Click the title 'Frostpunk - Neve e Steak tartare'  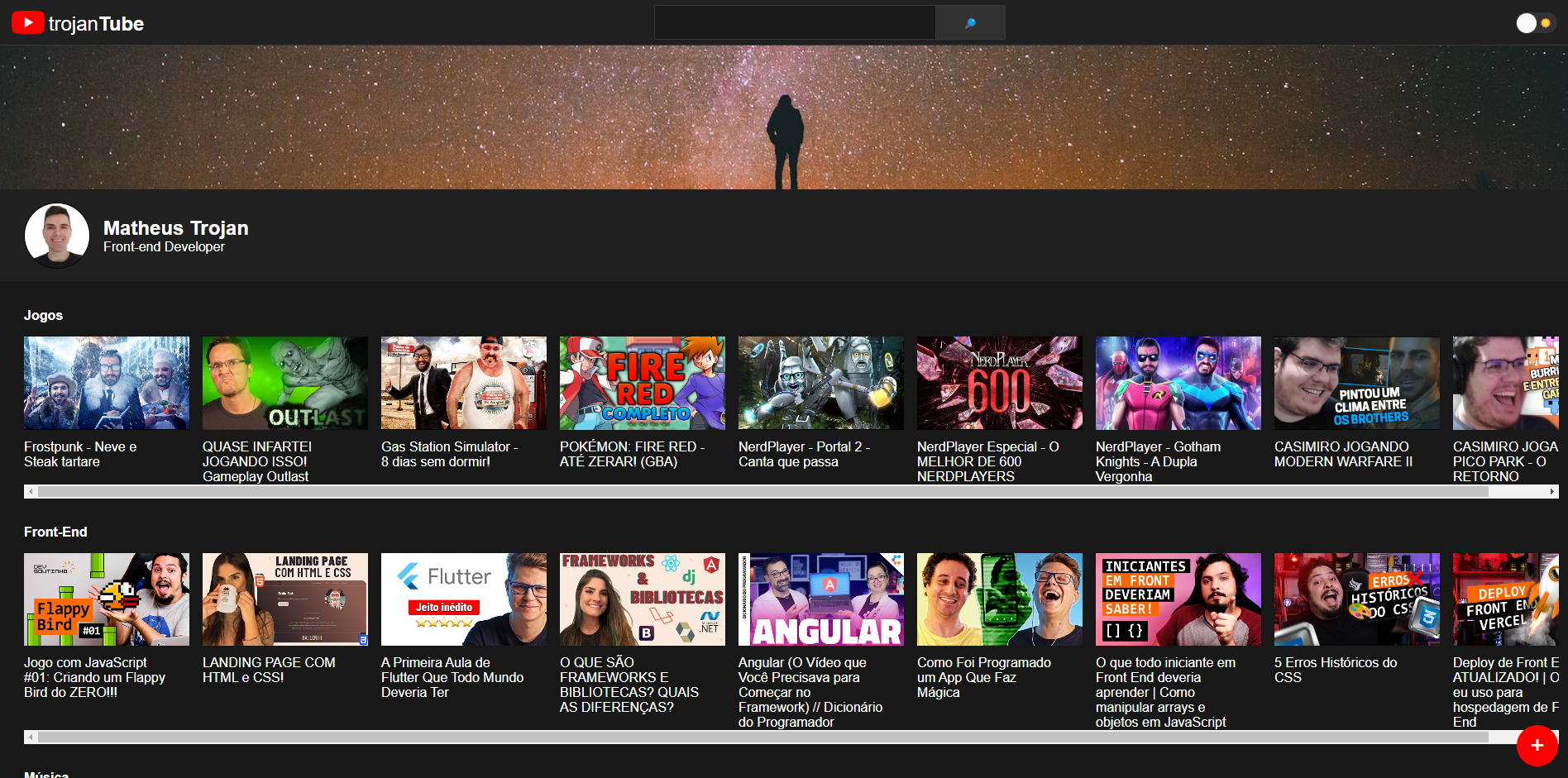80,454
